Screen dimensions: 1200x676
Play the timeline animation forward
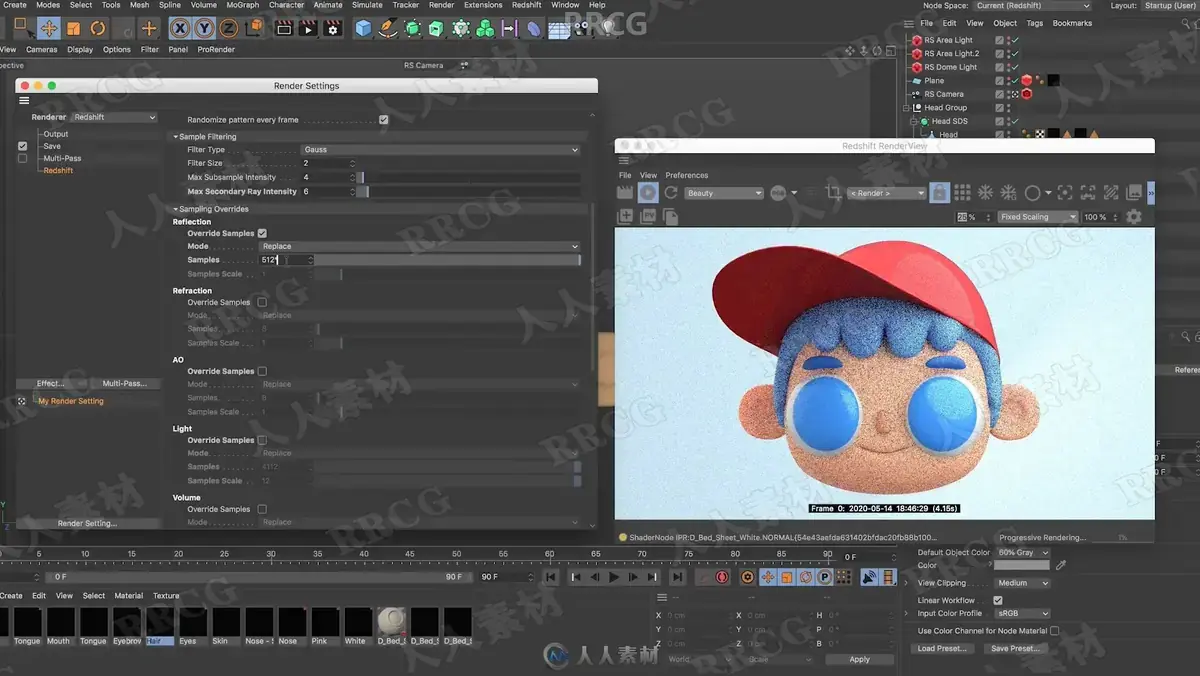point(614,577)
